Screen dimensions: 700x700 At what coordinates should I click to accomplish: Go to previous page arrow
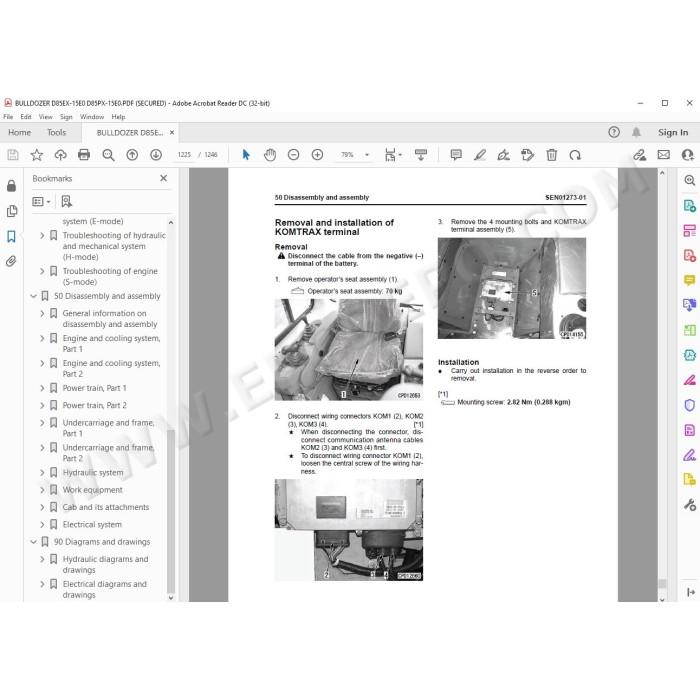click(x=132, y=155)
